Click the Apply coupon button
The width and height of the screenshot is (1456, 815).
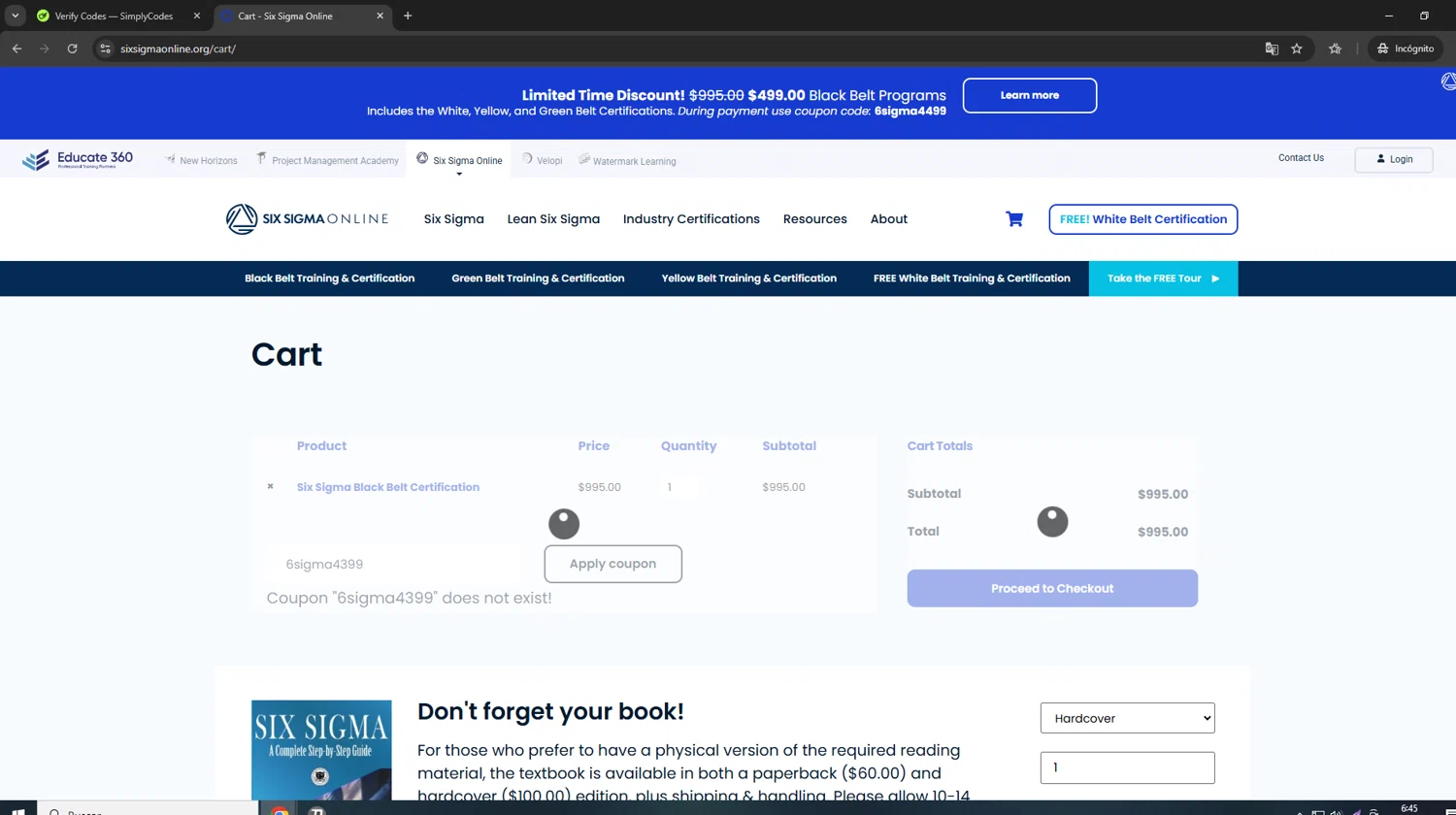pos(612,564)
